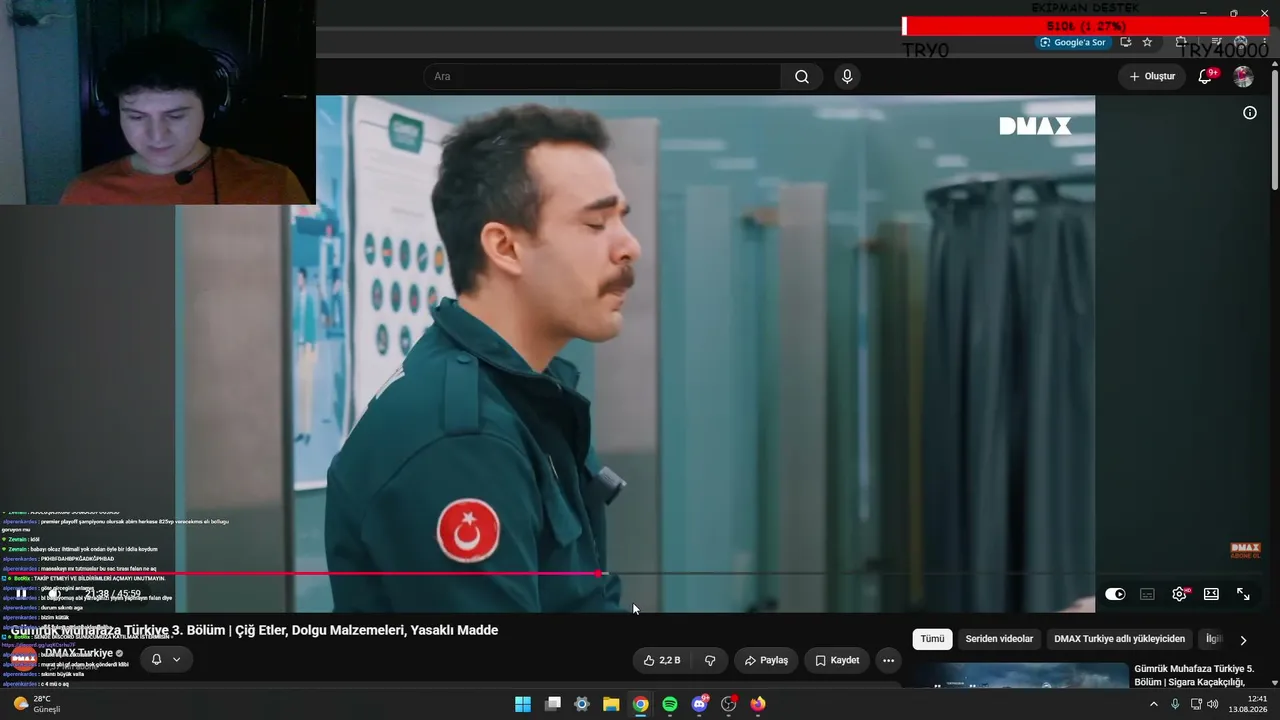This screenshot has width=1280, height=720.
Task: Select DMAX Turkiye adlı yükleyiciden chip
Action: (x=1119, y=639)
